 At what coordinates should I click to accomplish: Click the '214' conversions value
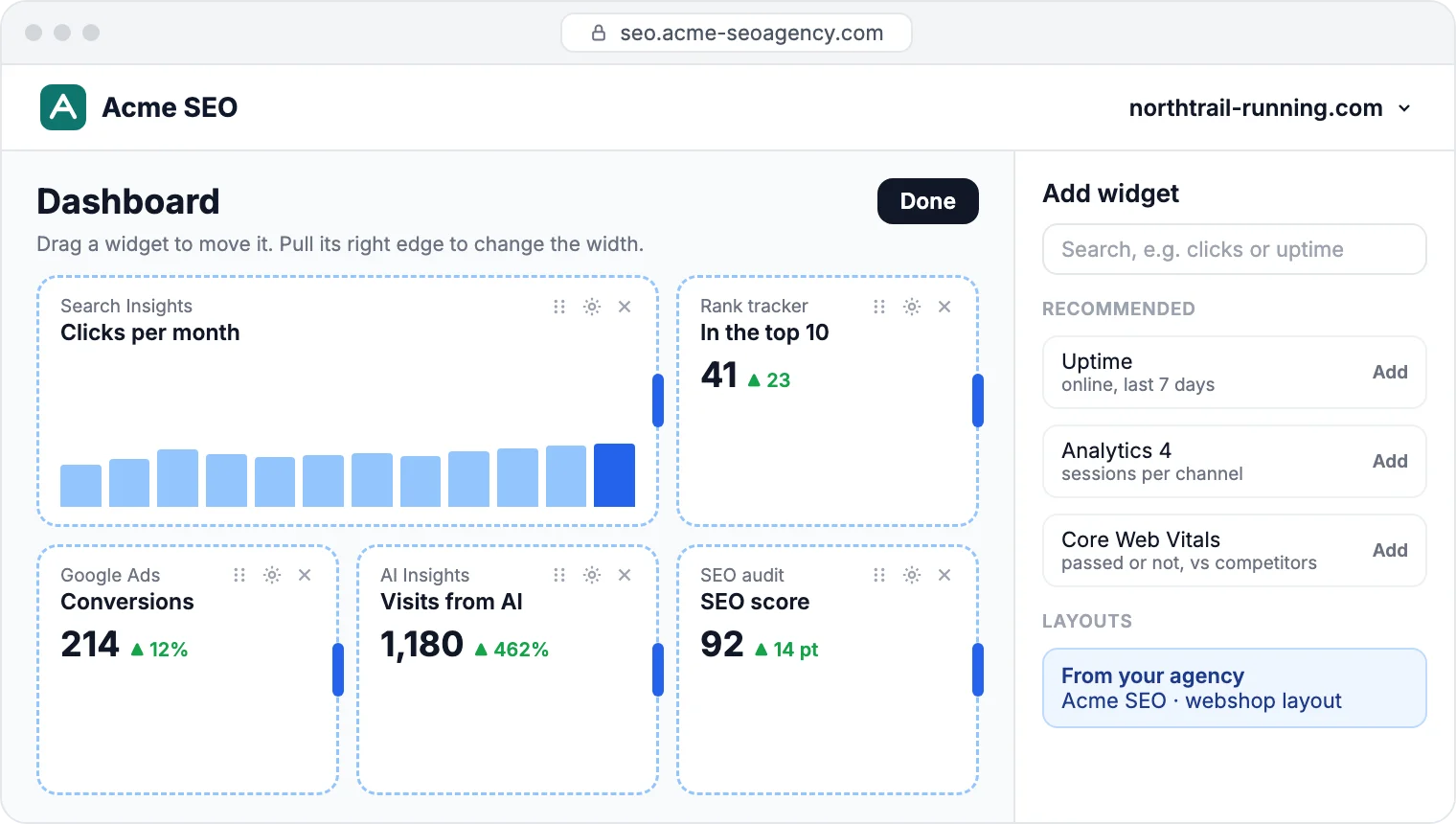(x=90, y=645)
